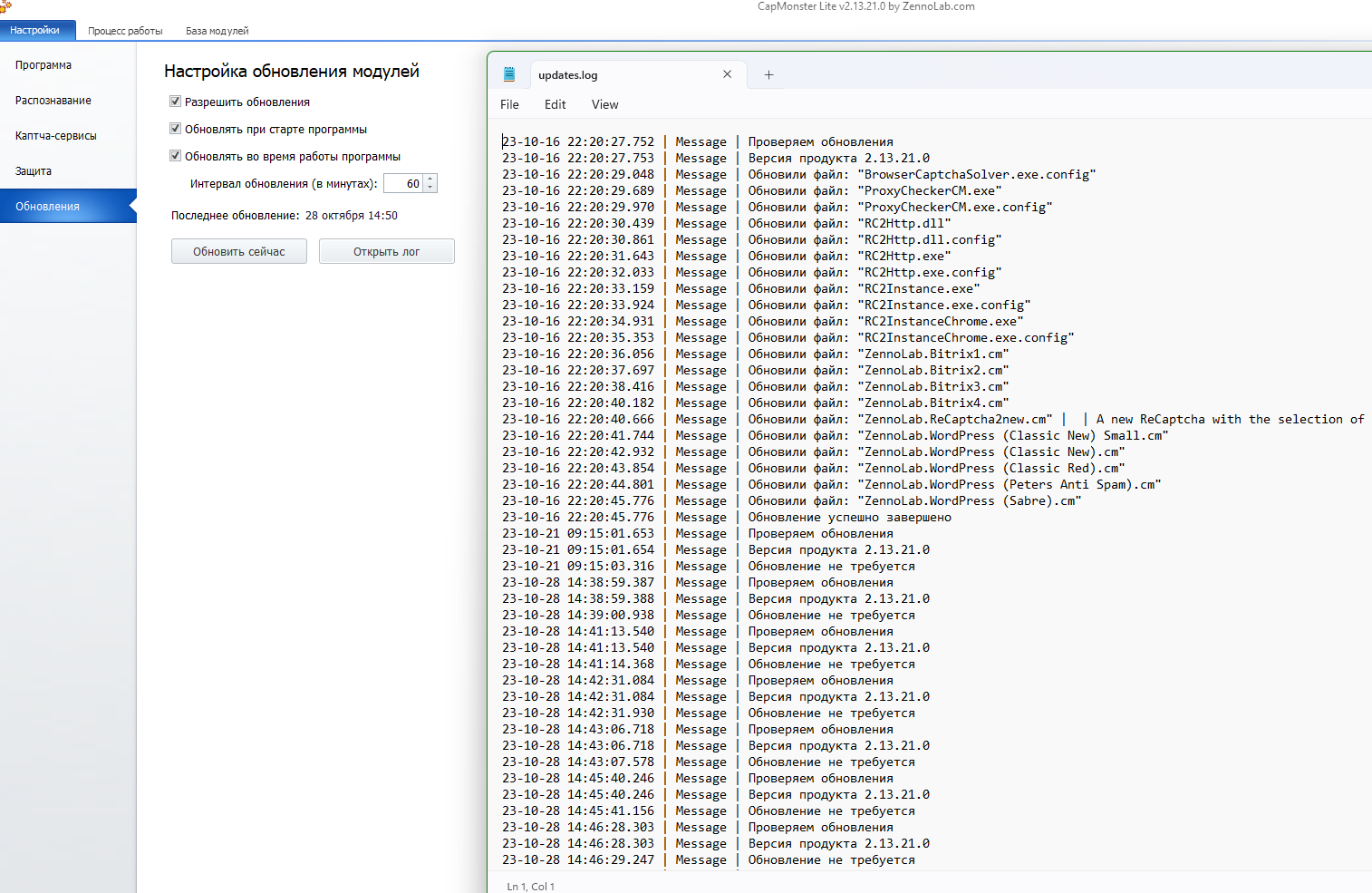This screenshot has width=1372, height=893.
Task: Click the Notepad icon beside updates.log tab
Action: [x=509, y=74]
